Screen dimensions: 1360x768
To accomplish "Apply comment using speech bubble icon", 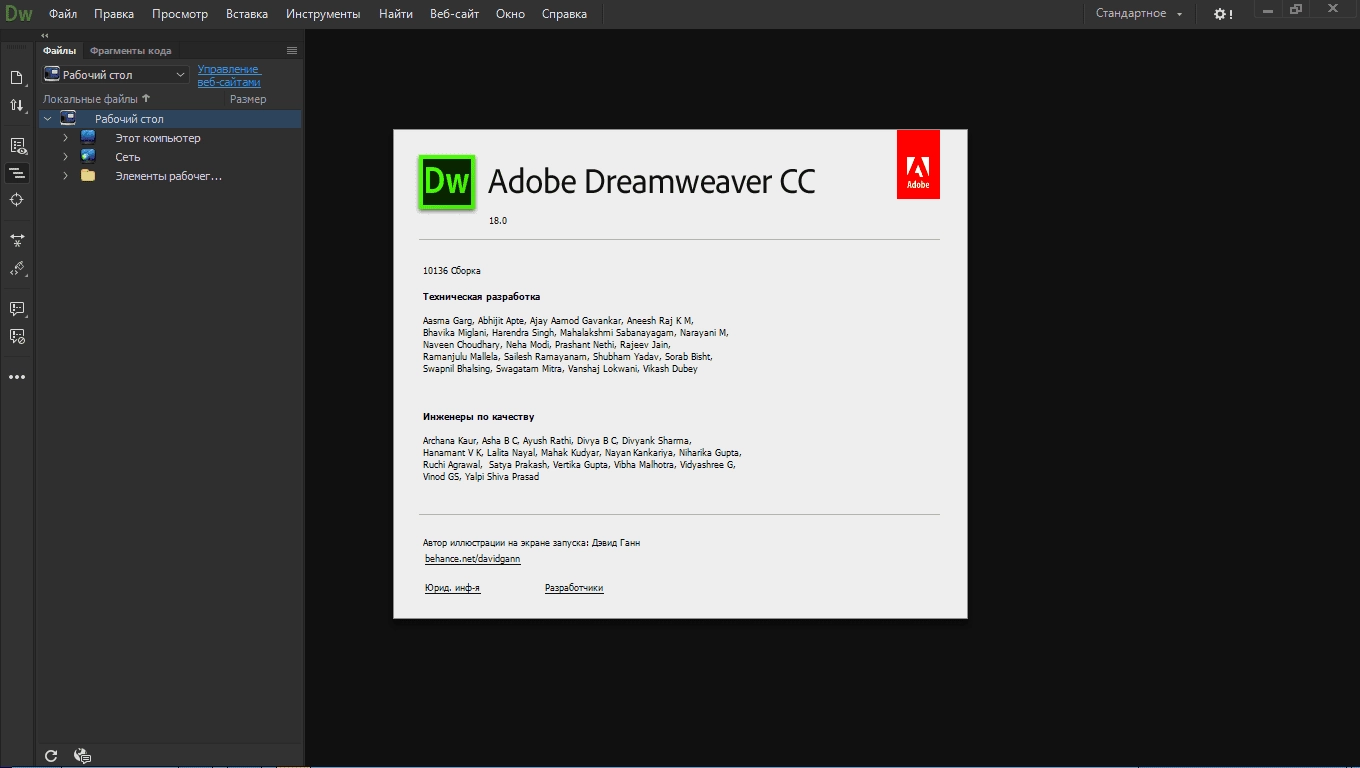I will click(x=17, y=309).
